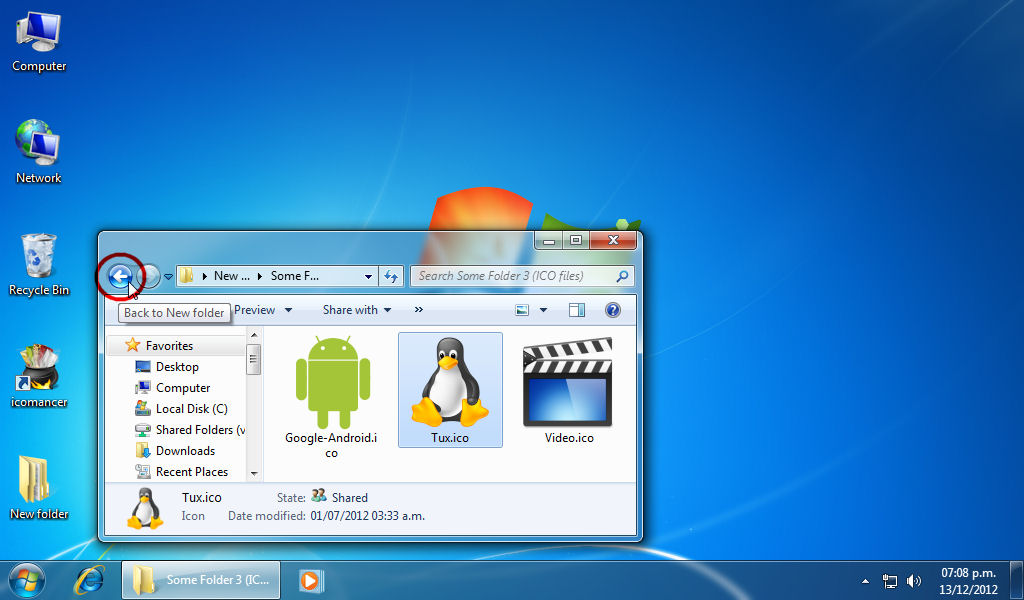
Task: Select Downloads in the navigation pane
Action: pyautogui.click(x=185, y=450)
